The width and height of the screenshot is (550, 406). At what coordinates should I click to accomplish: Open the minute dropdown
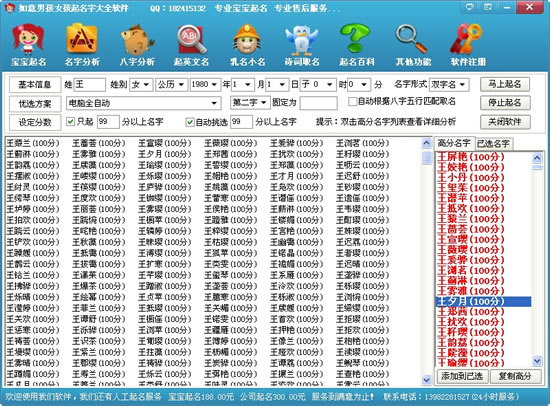coord(359,85)
